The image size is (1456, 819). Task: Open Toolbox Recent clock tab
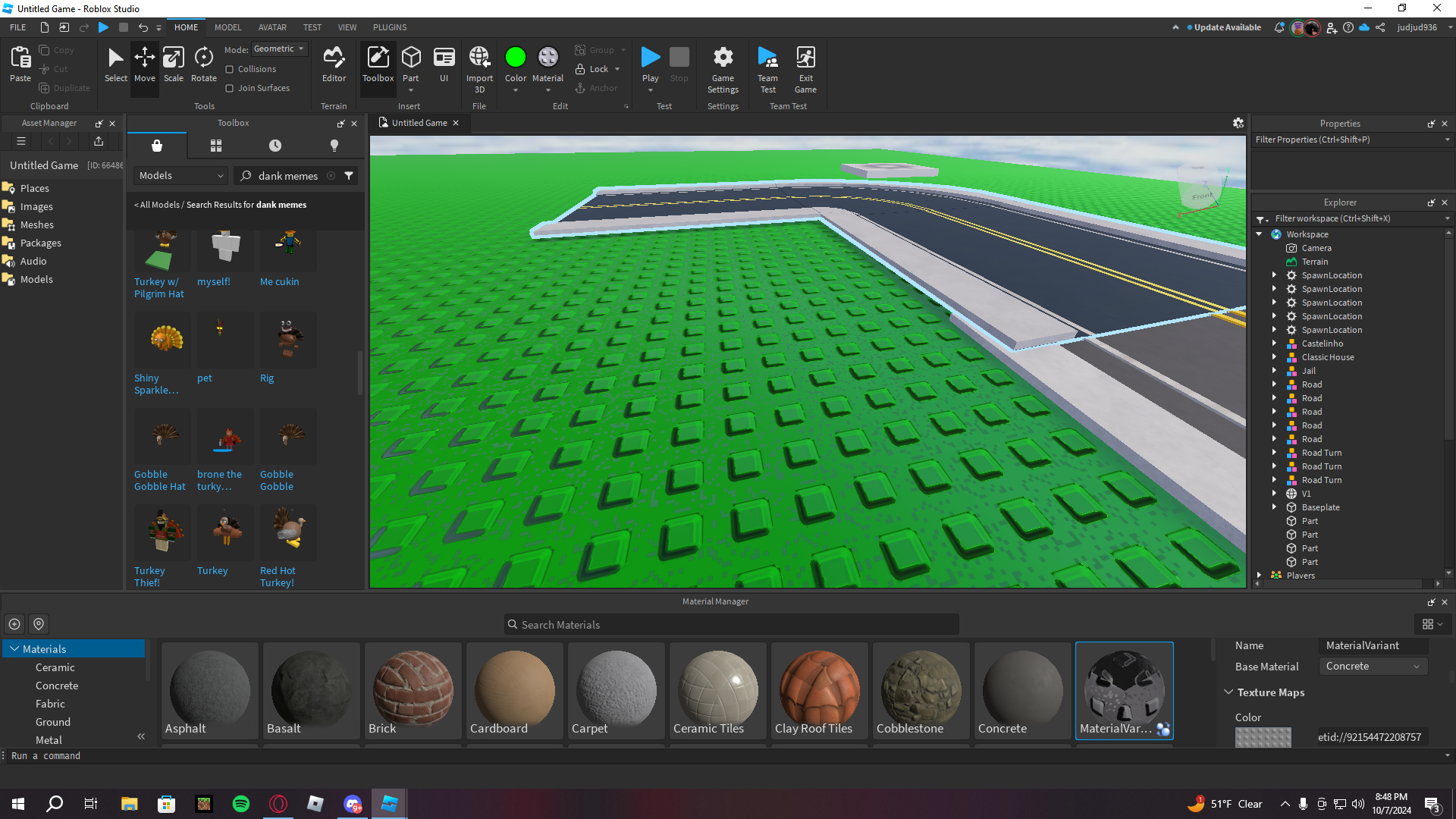pos(275,145)
